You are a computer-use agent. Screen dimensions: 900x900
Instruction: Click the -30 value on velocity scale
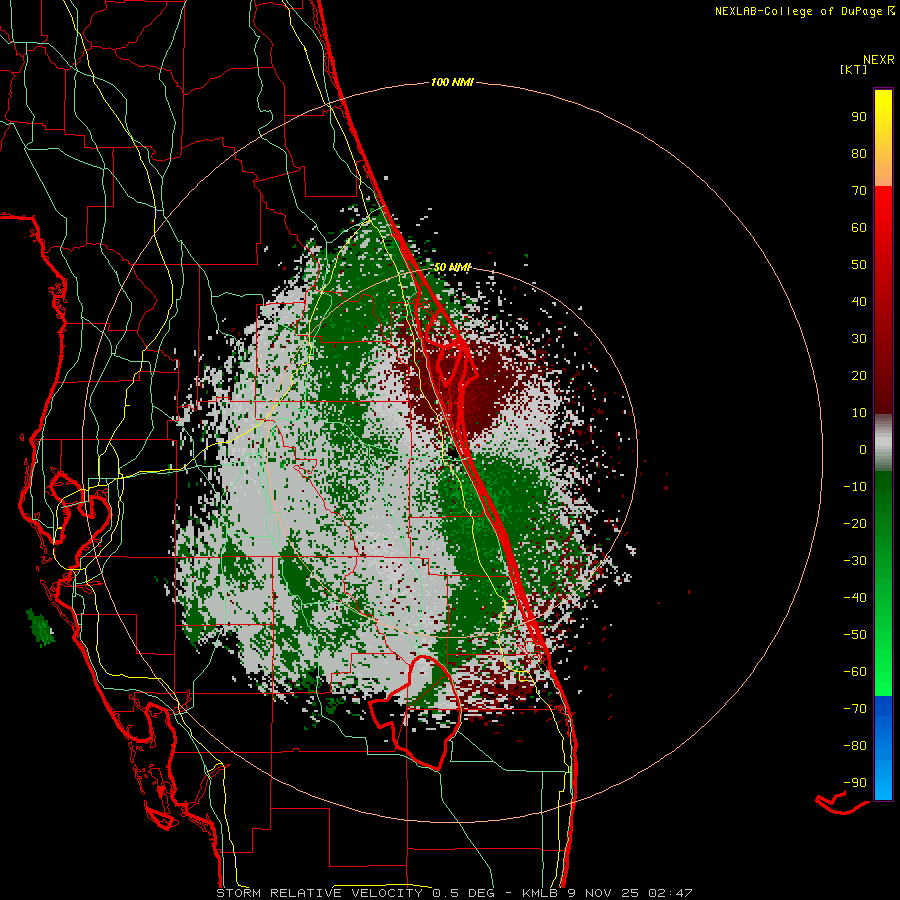pyautogui.click(x=855, y=561)
